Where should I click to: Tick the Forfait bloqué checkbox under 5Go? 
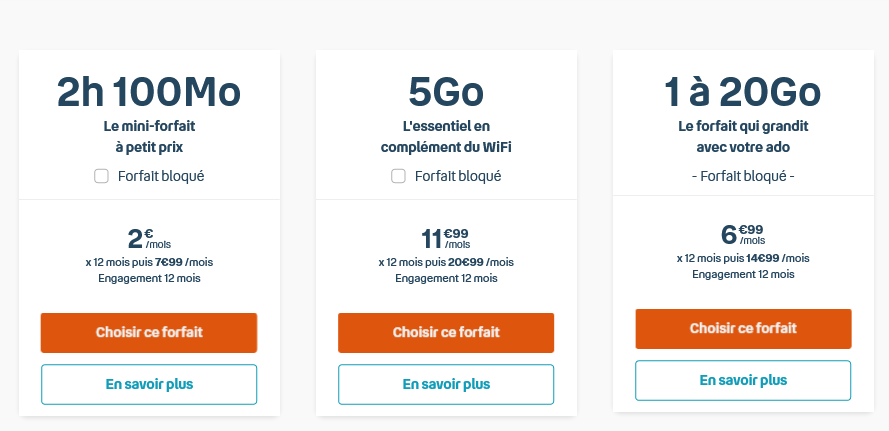(398, 177)
